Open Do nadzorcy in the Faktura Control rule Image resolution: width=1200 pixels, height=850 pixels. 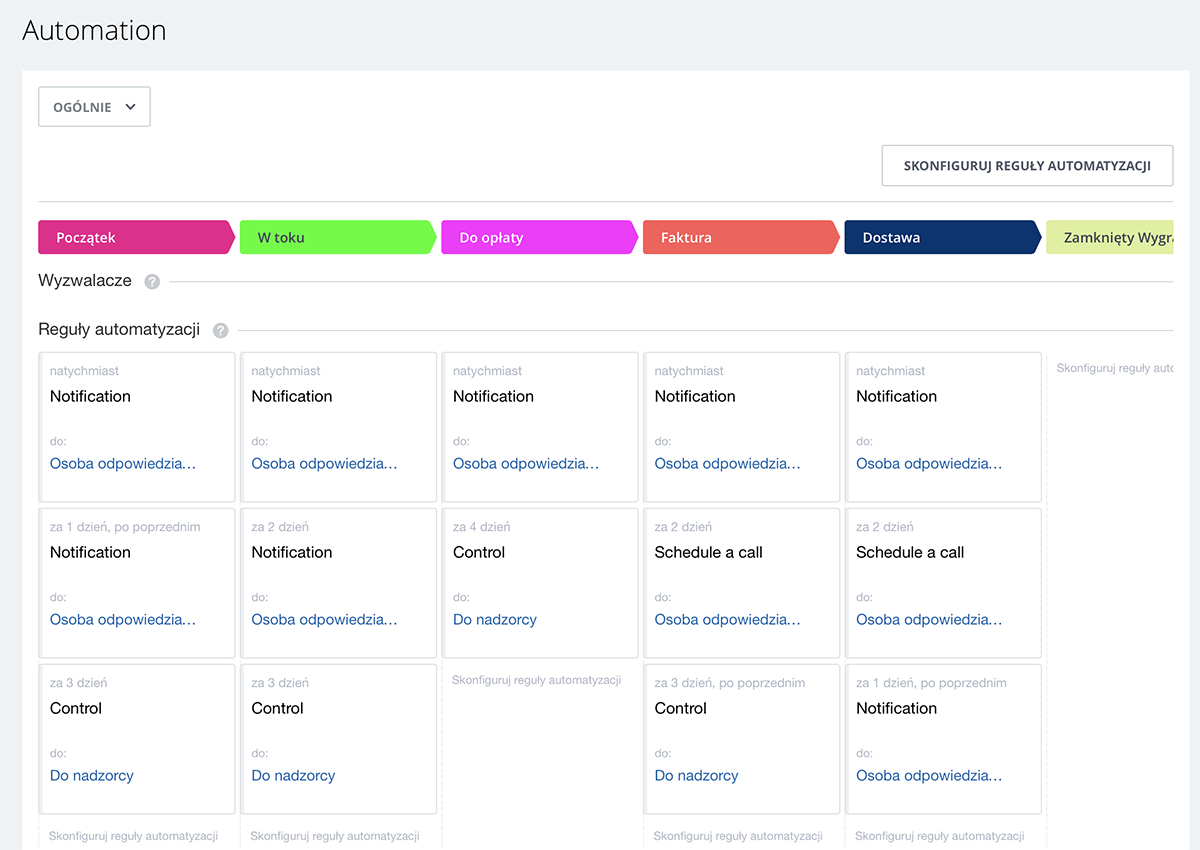tap(696, 775)
